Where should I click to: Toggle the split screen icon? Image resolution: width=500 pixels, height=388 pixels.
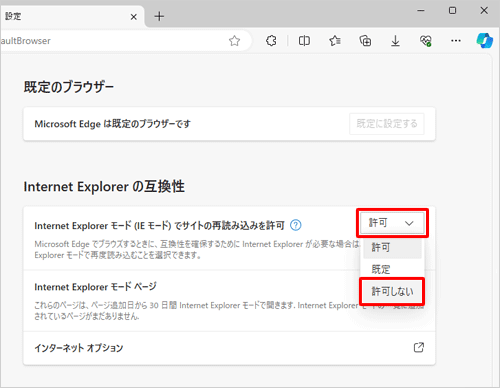304,41
